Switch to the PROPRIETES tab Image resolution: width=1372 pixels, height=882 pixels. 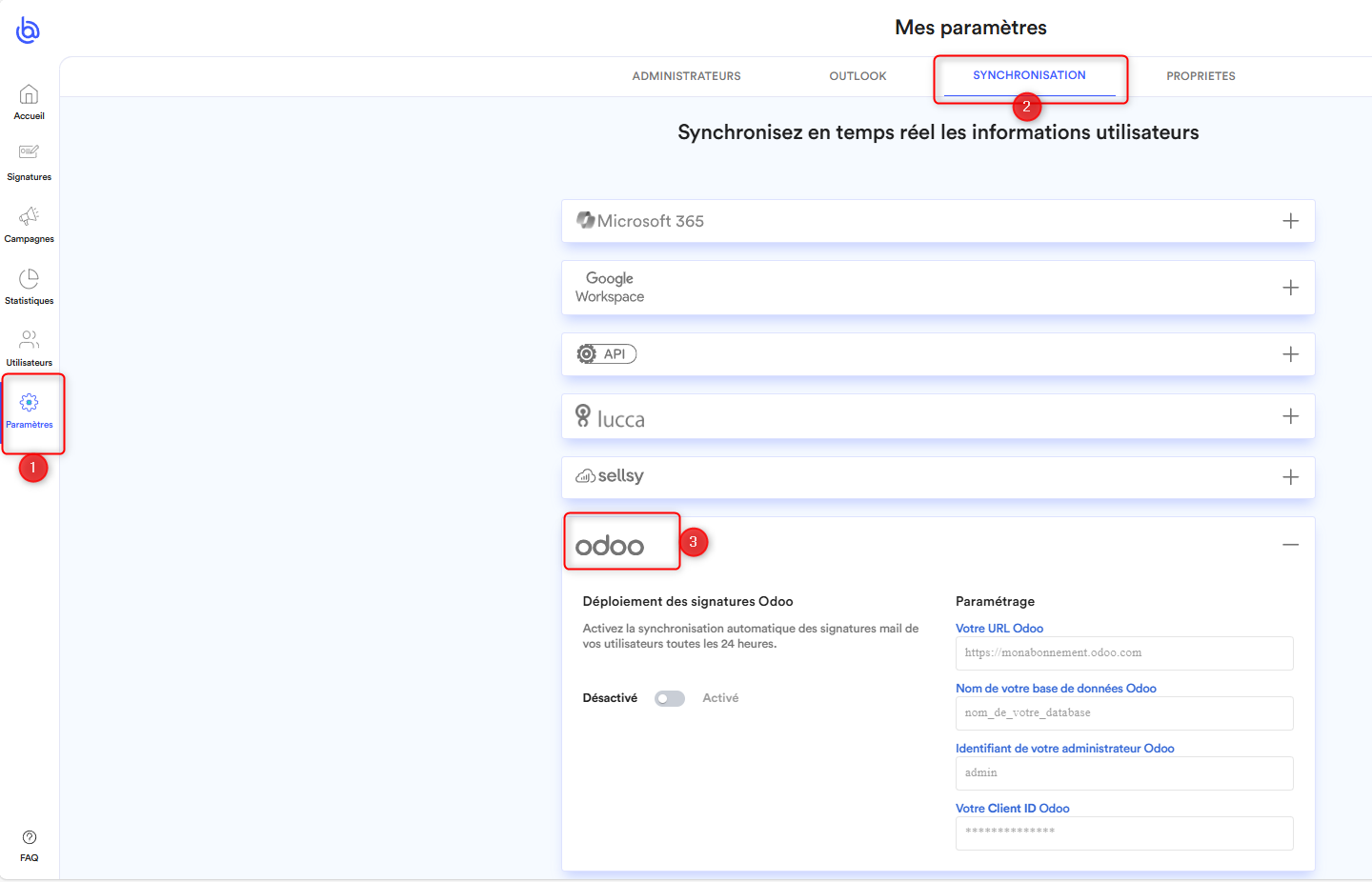pos(1200,76)
